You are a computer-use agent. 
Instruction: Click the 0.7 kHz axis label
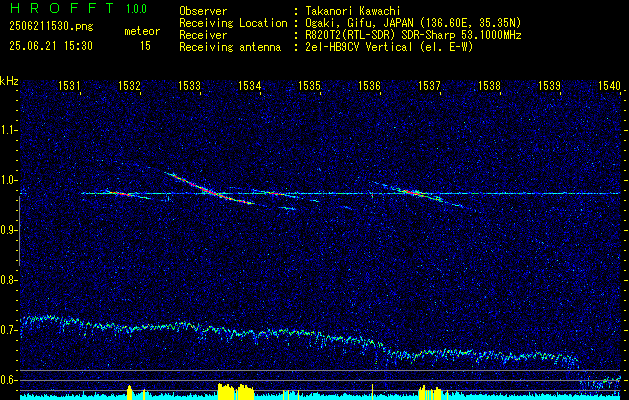8,330
